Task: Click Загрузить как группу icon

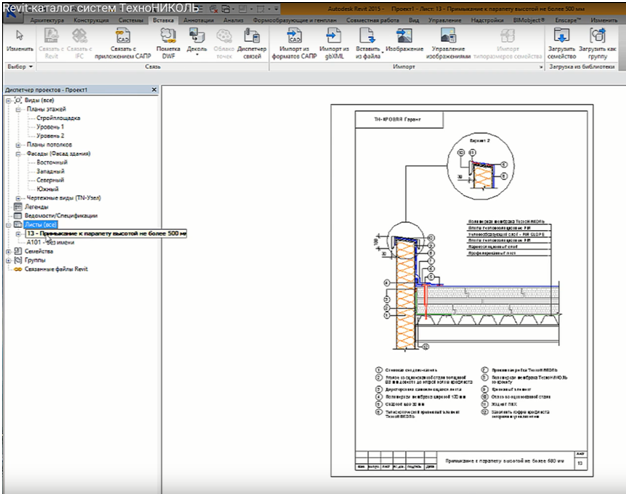Action: 597,36
